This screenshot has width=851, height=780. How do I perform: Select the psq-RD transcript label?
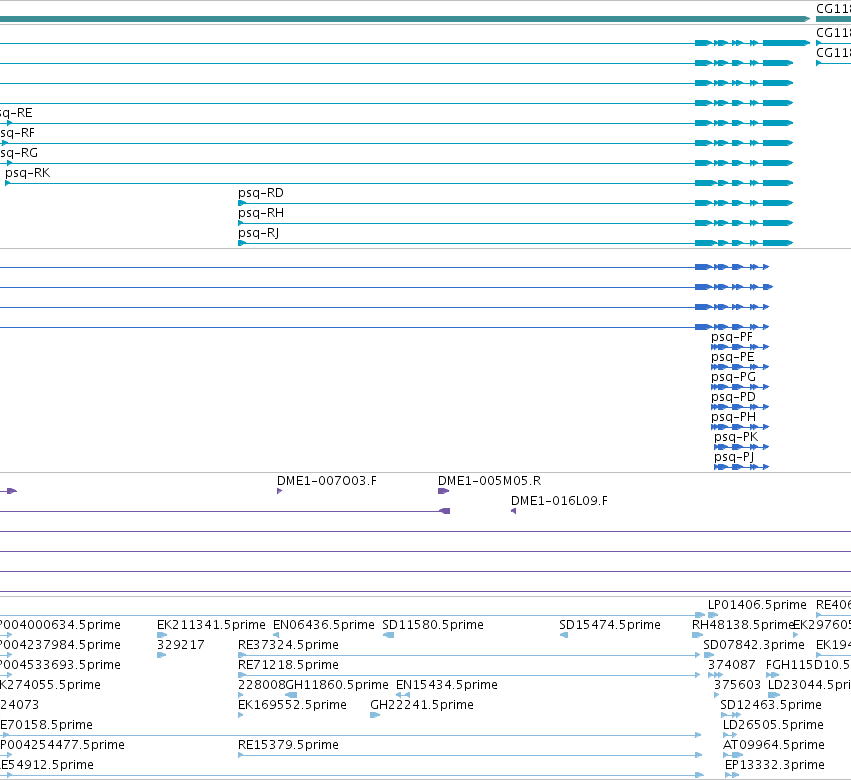pyautogui.click(x=261, y=193)
